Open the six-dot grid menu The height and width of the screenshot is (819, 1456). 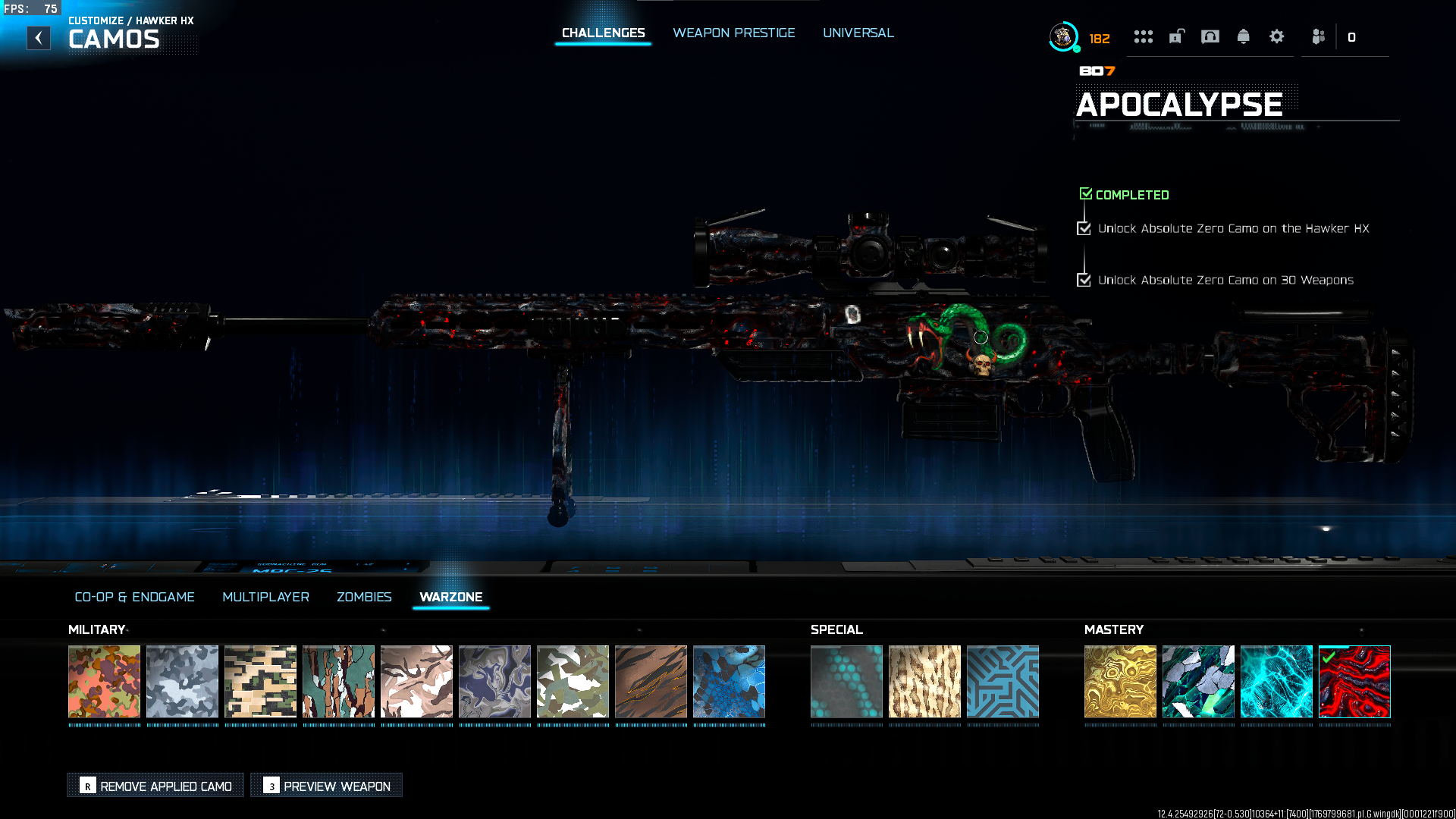(x=1144, y=36)
